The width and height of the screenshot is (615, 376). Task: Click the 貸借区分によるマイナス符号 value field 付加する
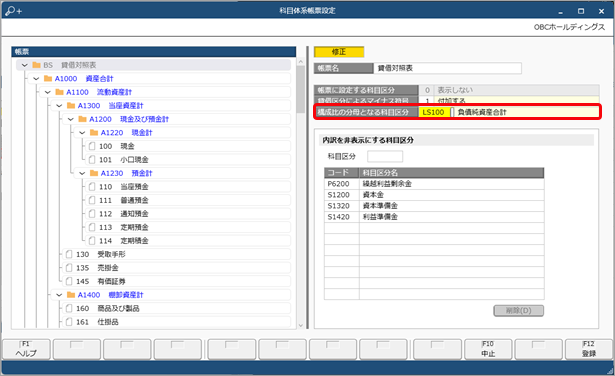coord(517,100)
